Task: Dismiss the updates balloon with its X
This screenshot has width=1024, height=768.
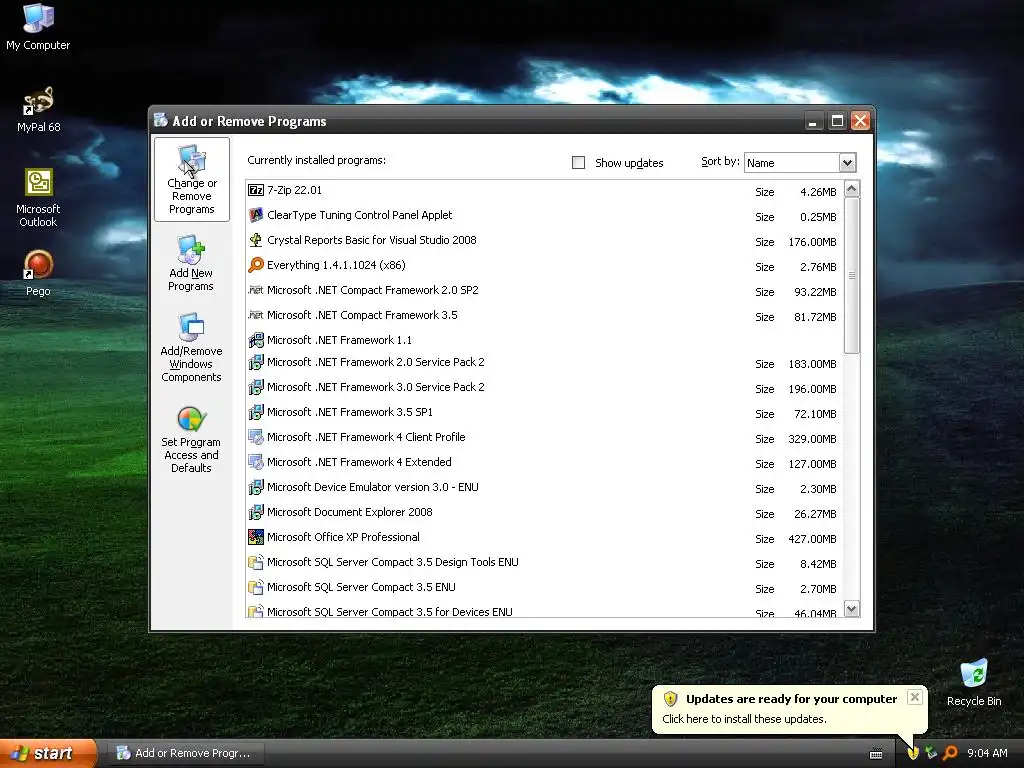Action: 915,697
